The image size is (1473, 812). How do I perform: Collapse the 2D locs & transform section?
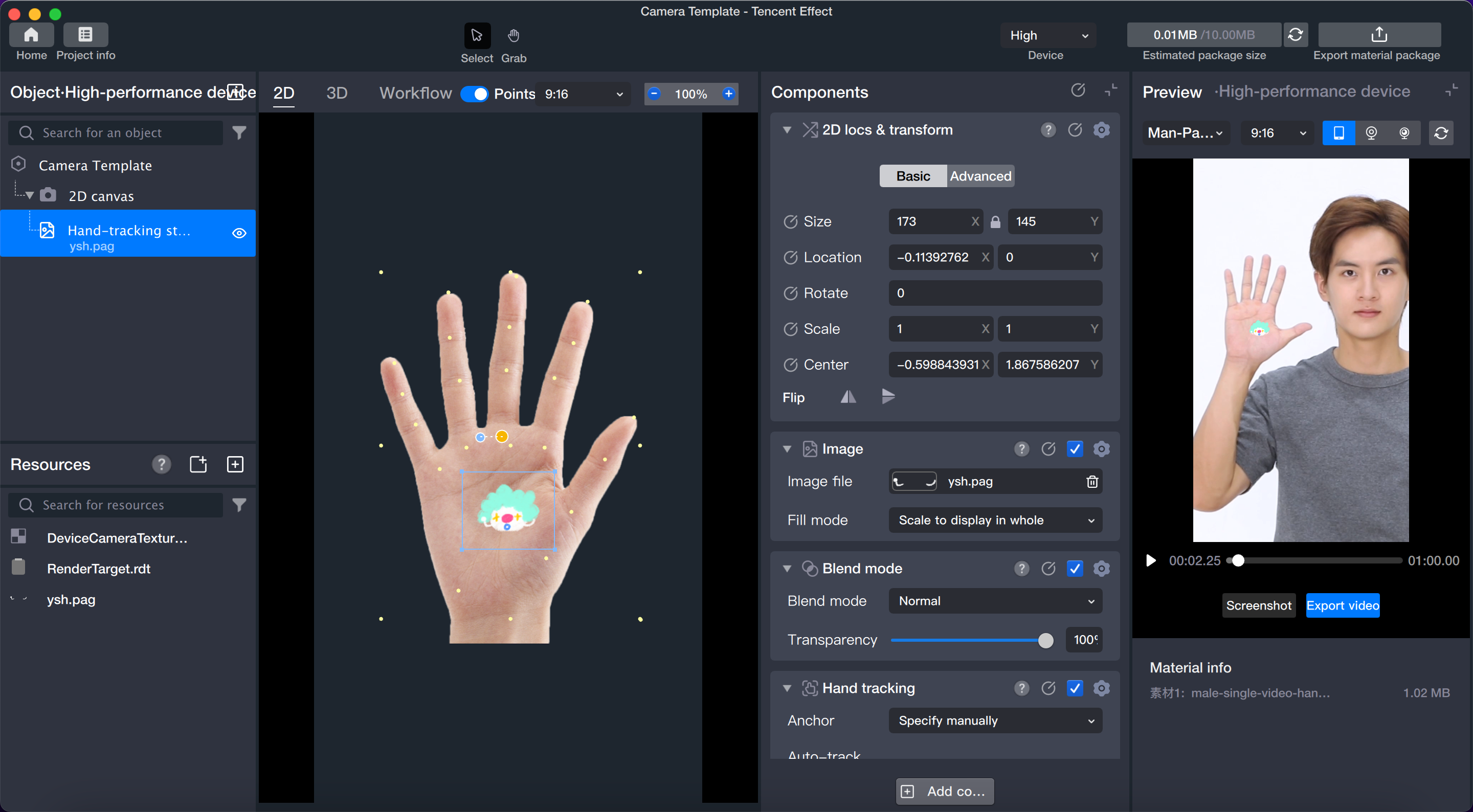[x=787, y=130]
